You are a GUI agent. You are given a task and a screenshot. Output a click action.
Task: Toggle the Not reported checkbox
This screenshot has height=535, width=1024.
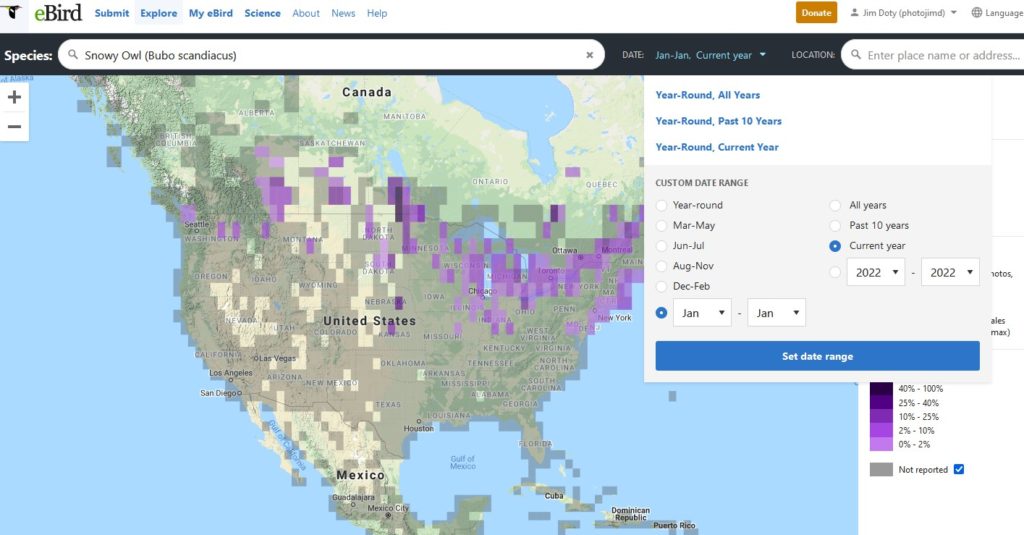pyautogui.click(x=959, y=469)
